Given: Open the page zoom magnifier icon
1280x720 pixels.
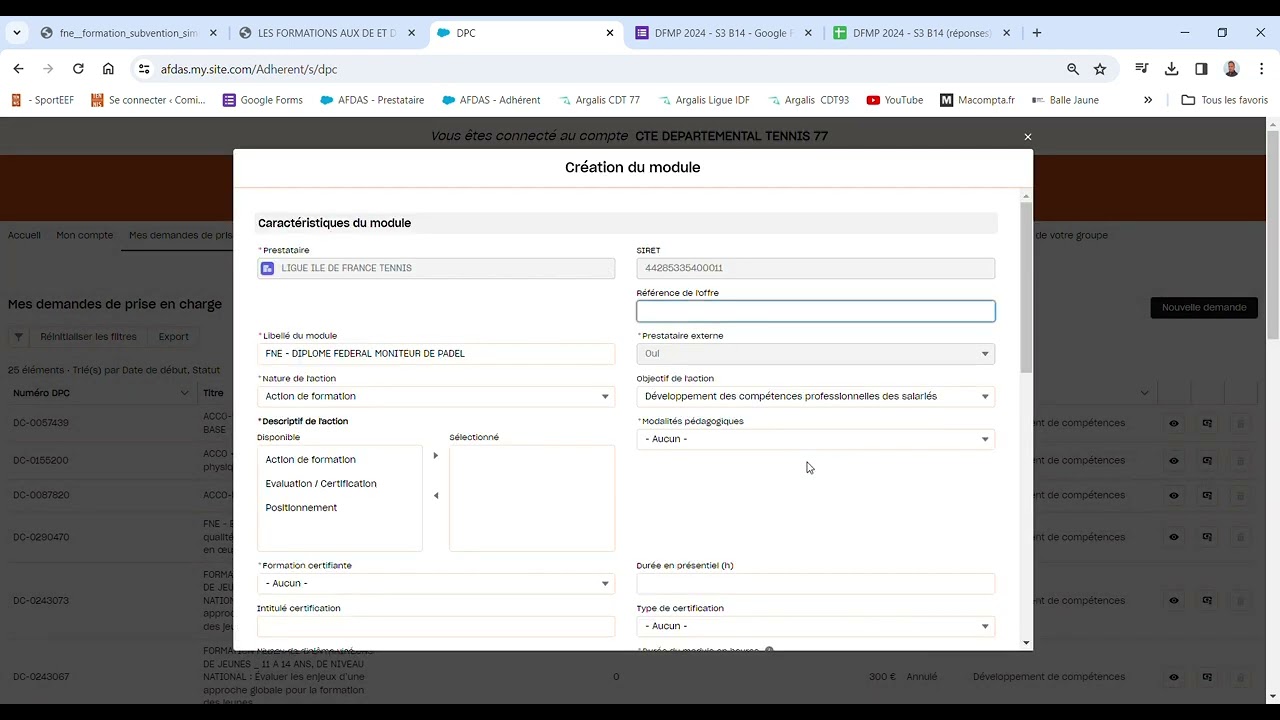Looking at the screenshot, I should click(x=1073, y=69).
